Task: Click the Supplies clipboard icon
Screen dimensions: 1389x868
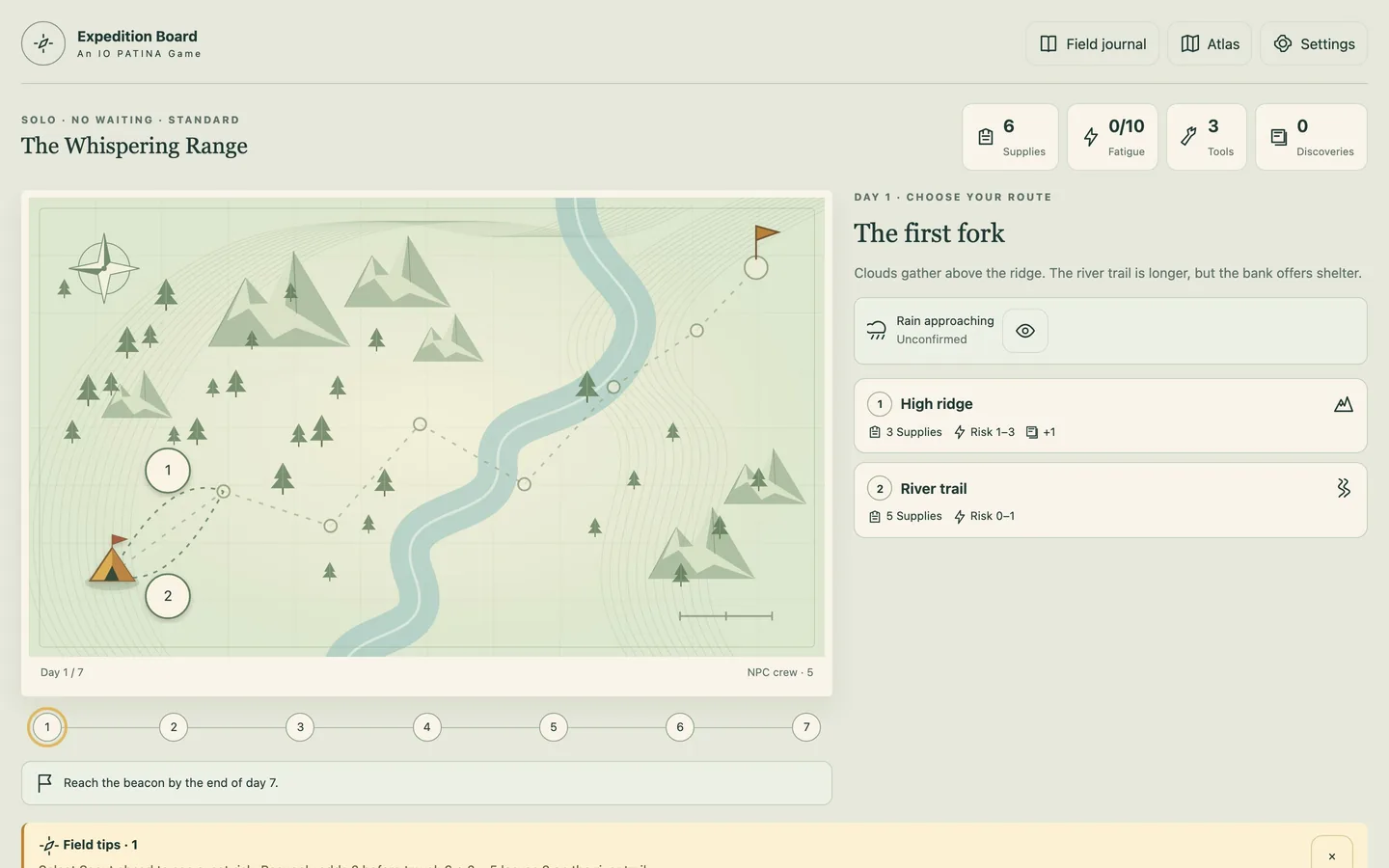Action: (986, 137)
